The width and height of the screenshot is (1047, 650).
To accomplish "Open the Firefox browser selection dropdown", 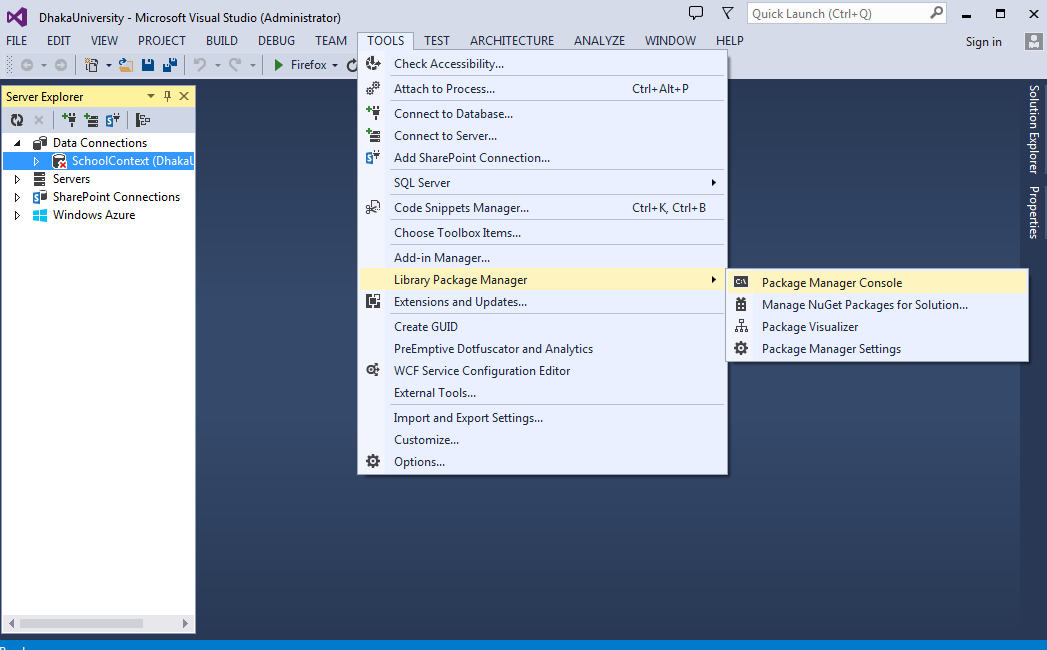I will (335, 65).
